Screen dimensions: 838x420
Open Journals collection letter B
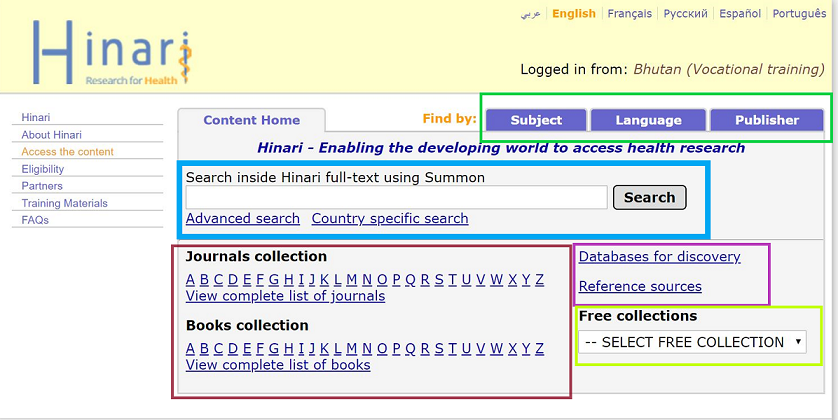tap(204, 279)
